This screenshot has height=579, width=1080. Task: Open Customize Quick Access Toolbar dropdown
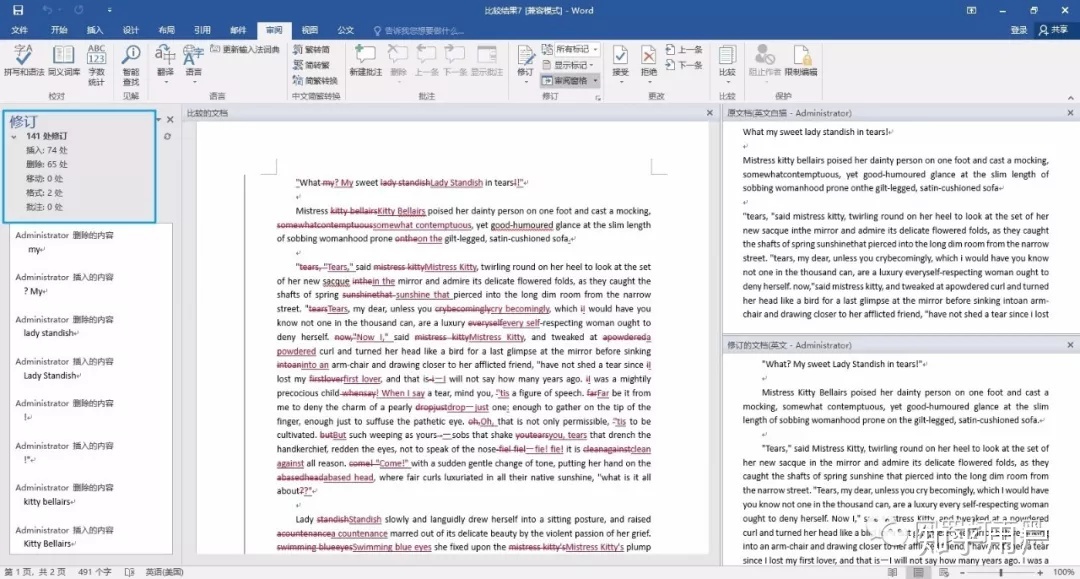click(110, 10)
